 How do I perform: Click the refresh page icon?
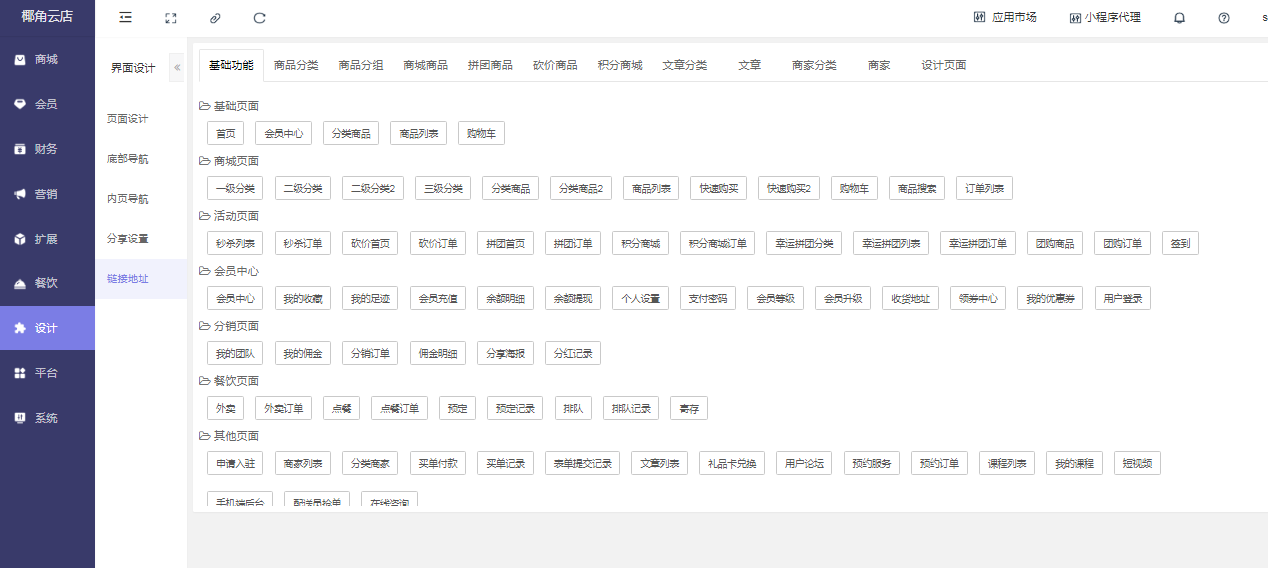click(x=260, y=18)
